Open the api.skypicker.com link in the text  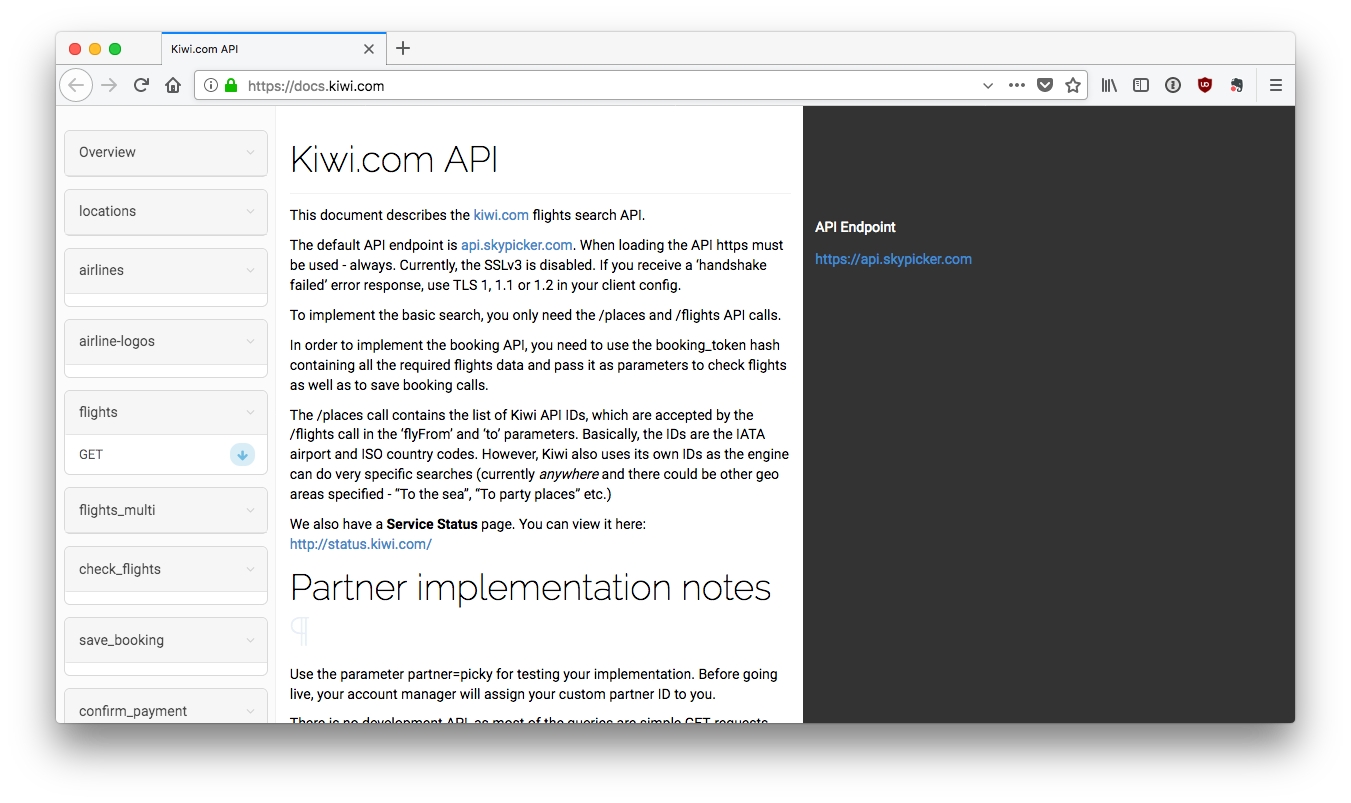click(x=517, y=245)
